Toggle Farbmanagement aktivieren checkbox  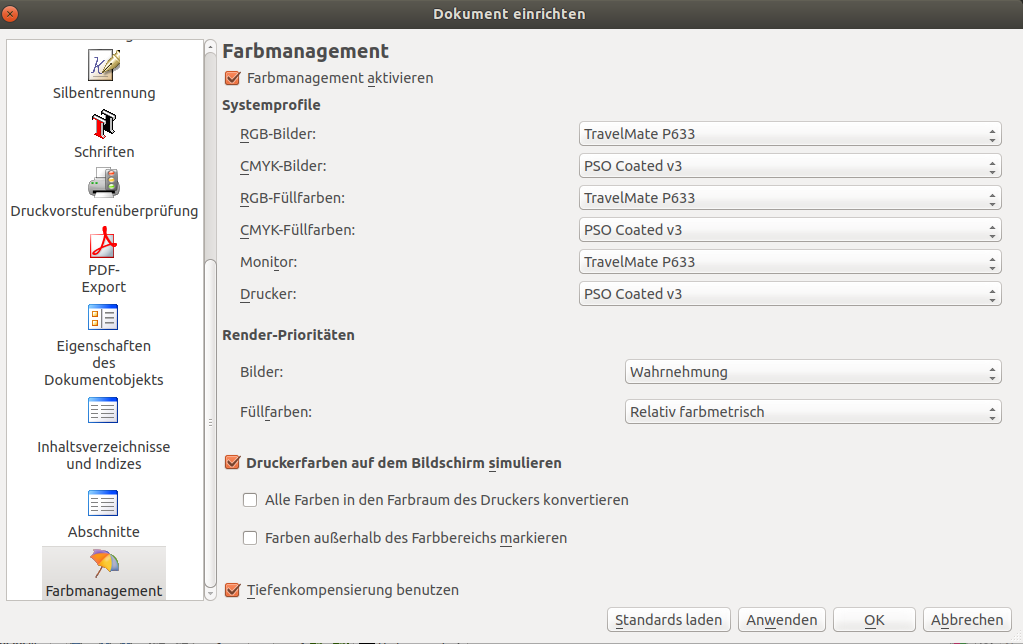point(233,78)
